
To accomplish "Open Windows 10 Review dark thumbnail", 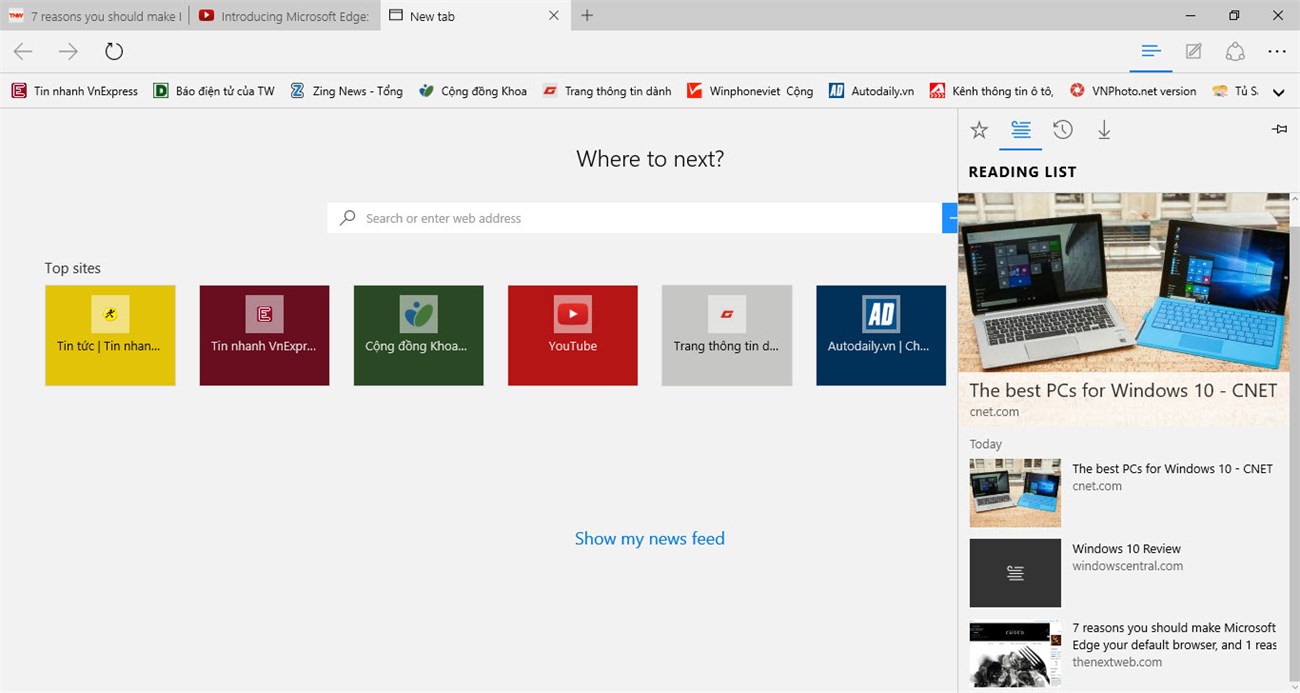I will [1015, 573].
